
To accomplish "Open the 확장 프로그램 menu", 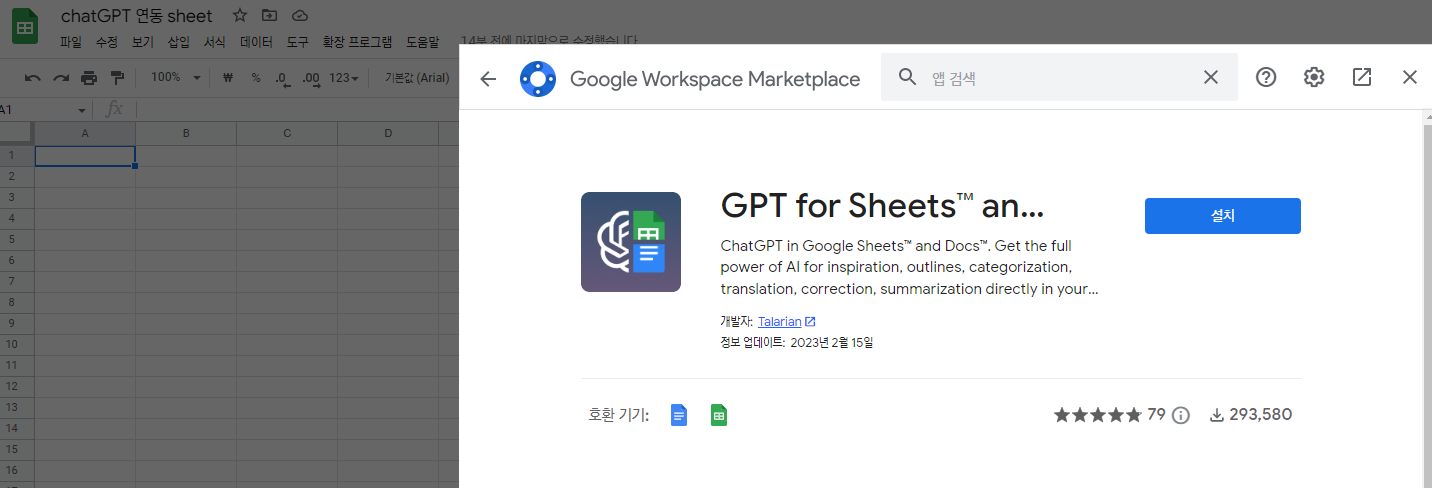I will (x=358, y=42).
